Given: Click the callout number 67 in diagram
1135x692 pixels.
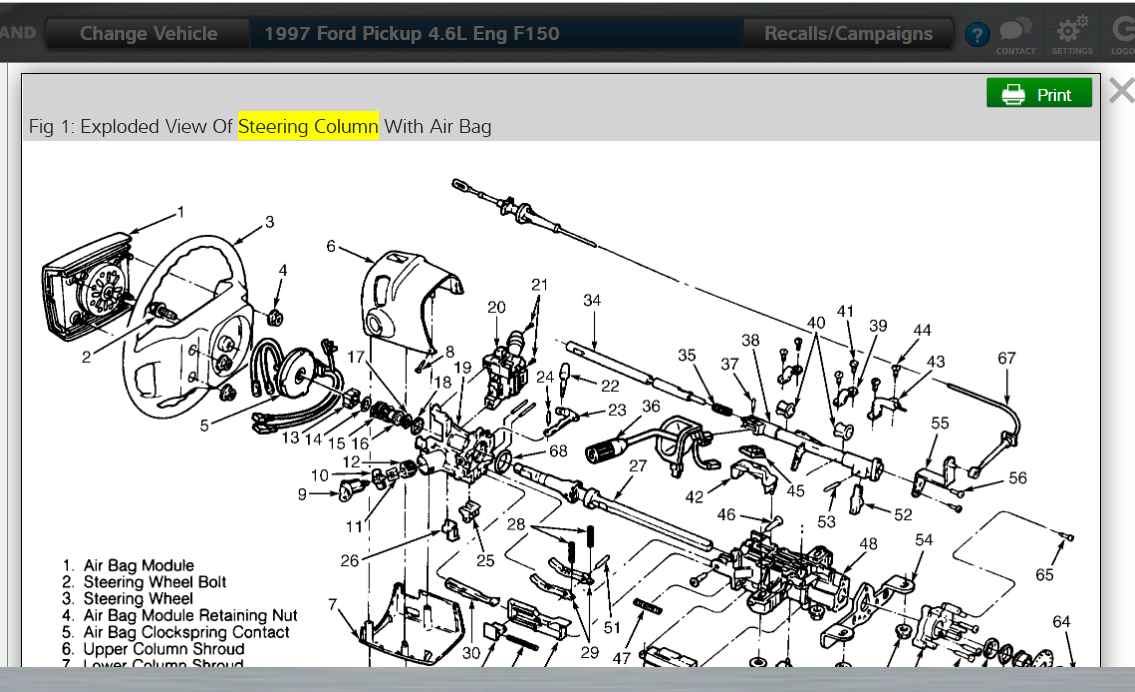Looking at the screenshot, I should coord(1006,358).
